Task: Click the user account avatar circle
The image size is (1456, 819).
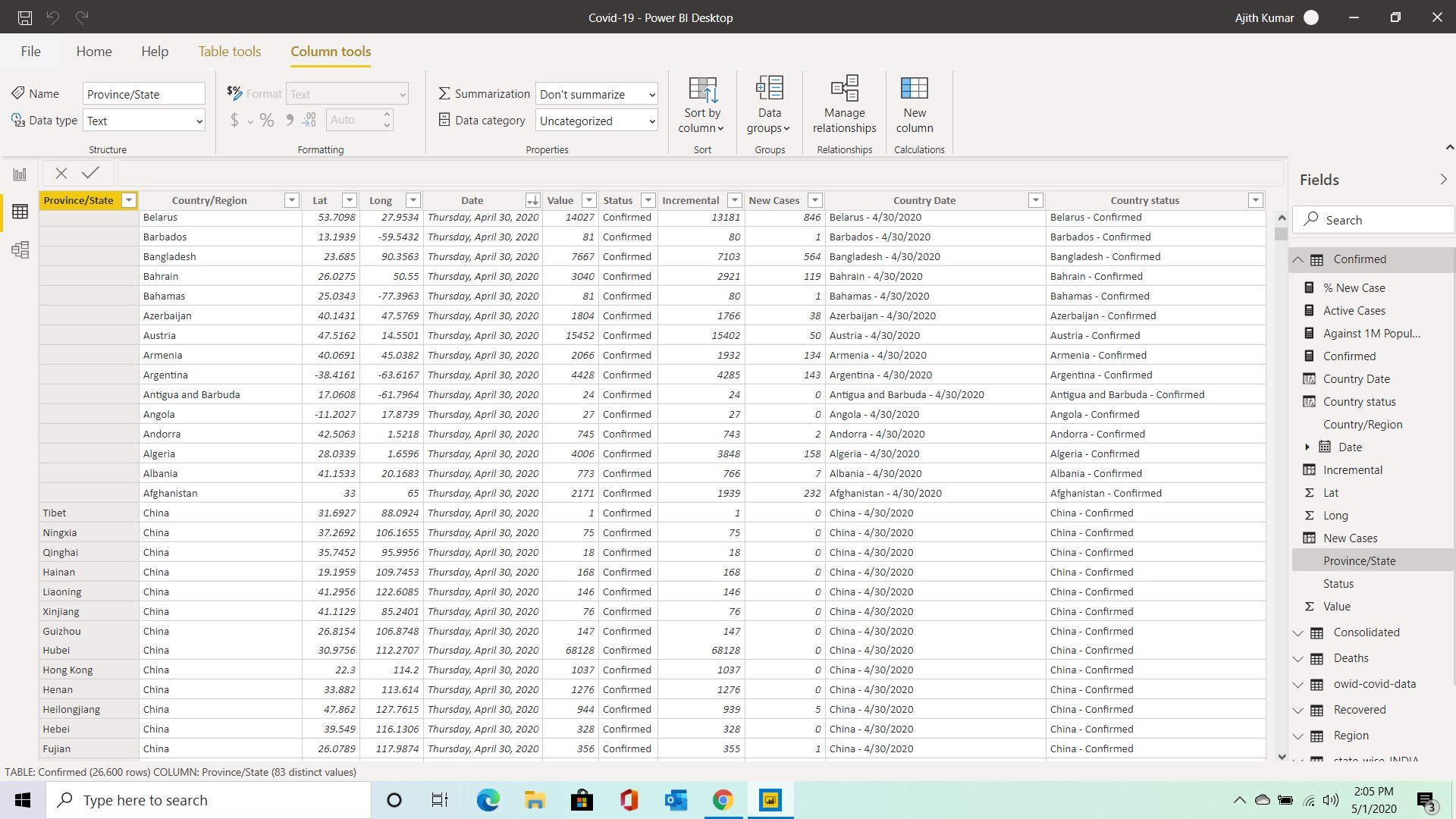Action: (1311, 17)
